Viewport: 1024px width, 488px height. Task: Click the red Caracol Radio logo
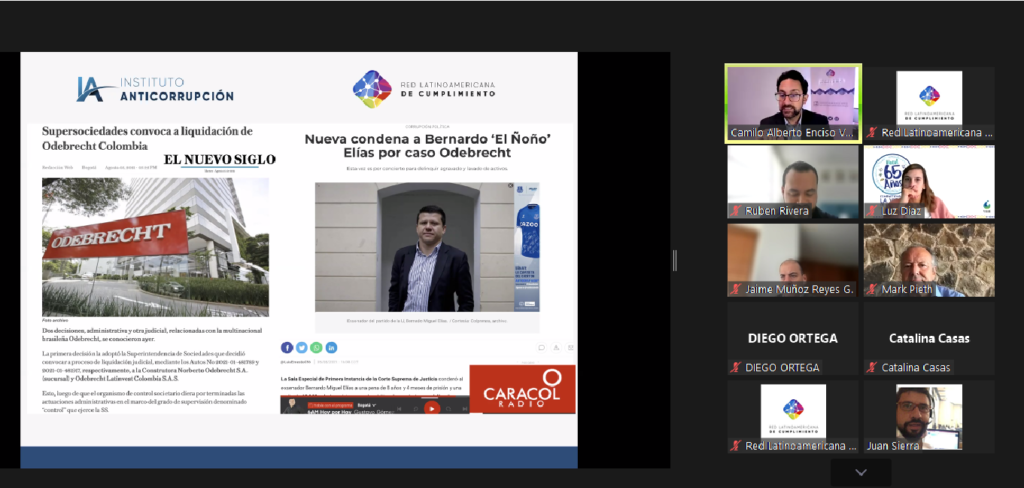pos(522,389)
